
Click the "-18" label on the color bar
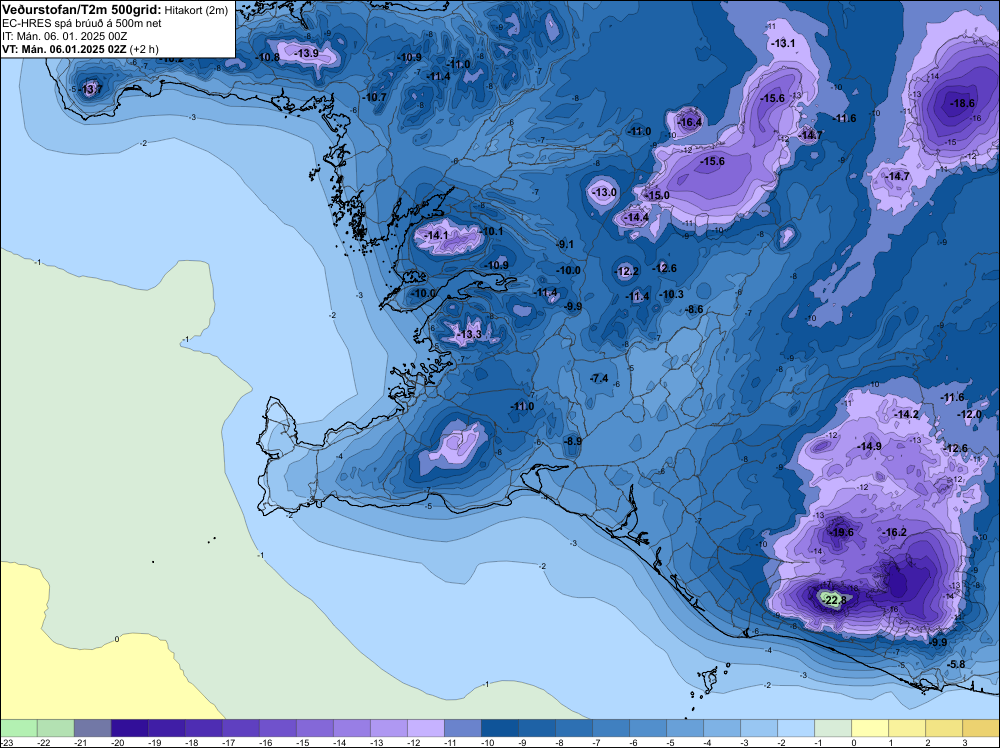tap(192, 742)
